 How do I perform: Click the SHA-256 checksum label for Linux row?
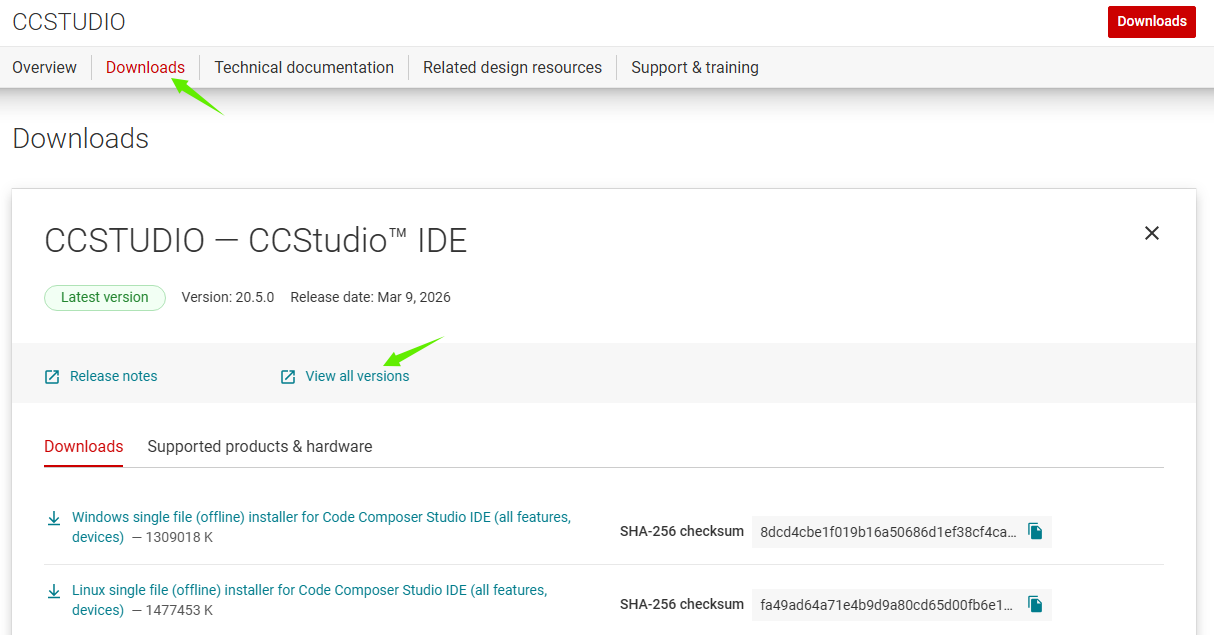click(x=682, y=604)
